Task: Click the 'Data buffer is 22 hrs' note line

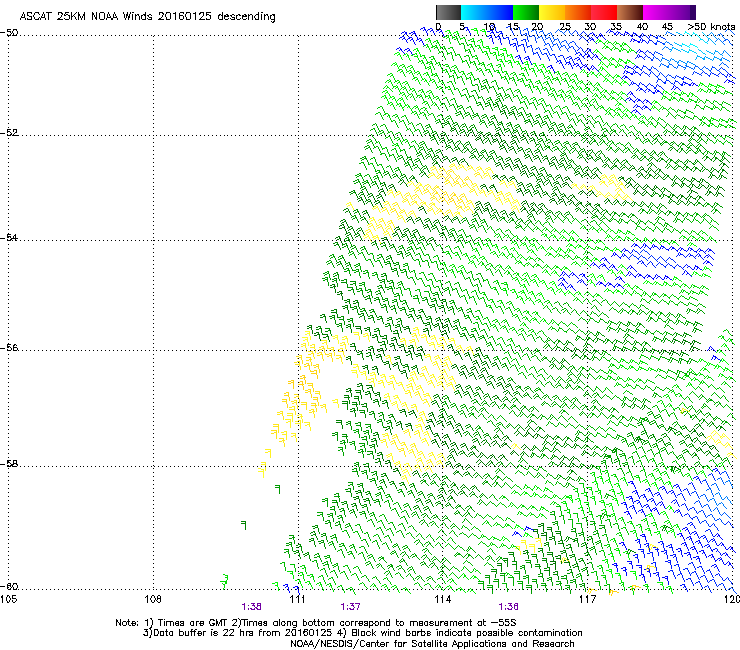Action: (x=363, y=633)
